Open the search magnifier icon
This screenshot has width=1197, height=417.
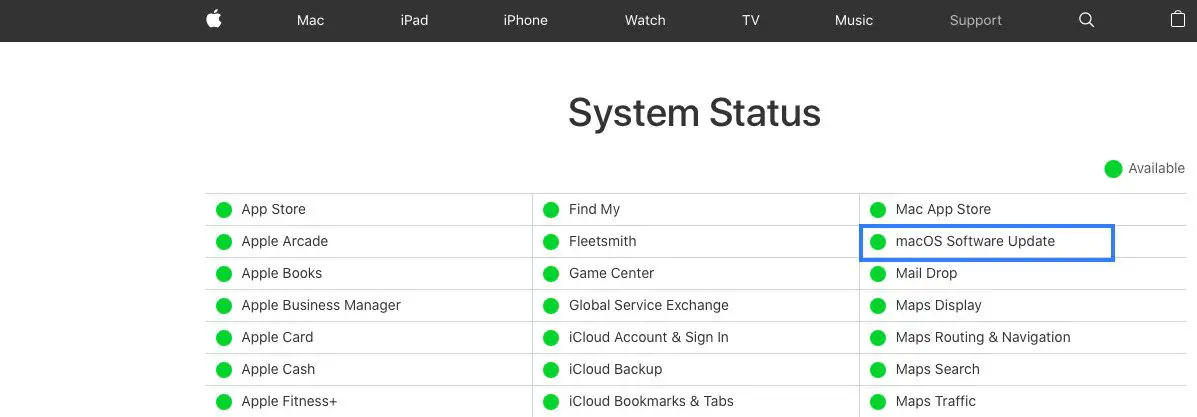tap(1087, 20)
